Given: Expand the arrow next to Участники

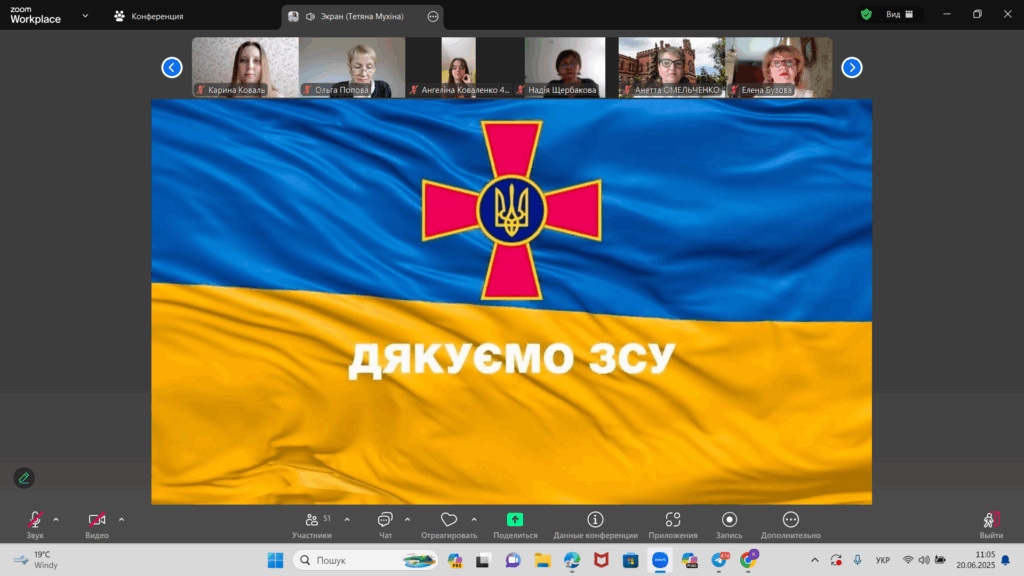Looking at the screenshot, I should [x=347, y=520].
